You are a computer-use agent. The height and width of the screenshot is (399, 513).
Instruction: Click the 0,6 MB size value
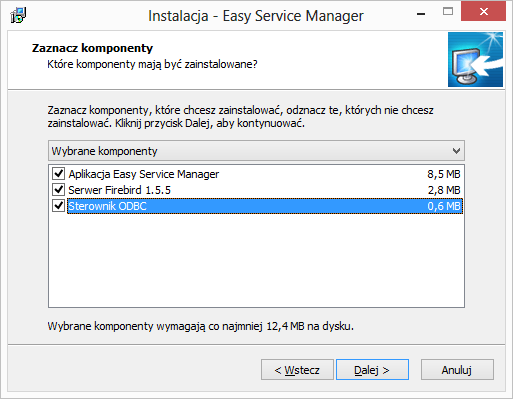click(x=444, y=206)
